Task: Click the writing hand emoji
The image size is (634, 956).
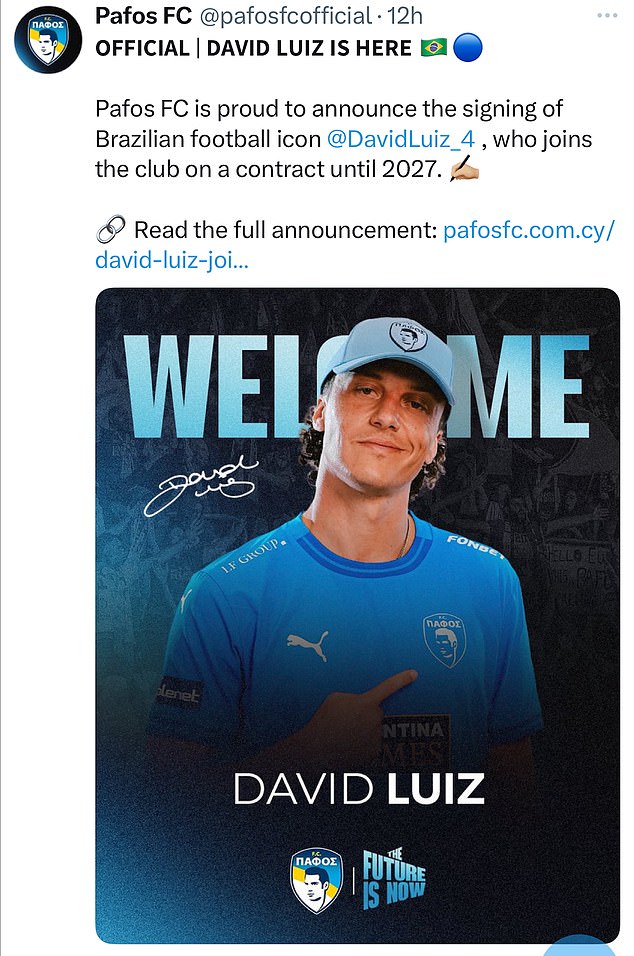Action: tap(464, 170)
